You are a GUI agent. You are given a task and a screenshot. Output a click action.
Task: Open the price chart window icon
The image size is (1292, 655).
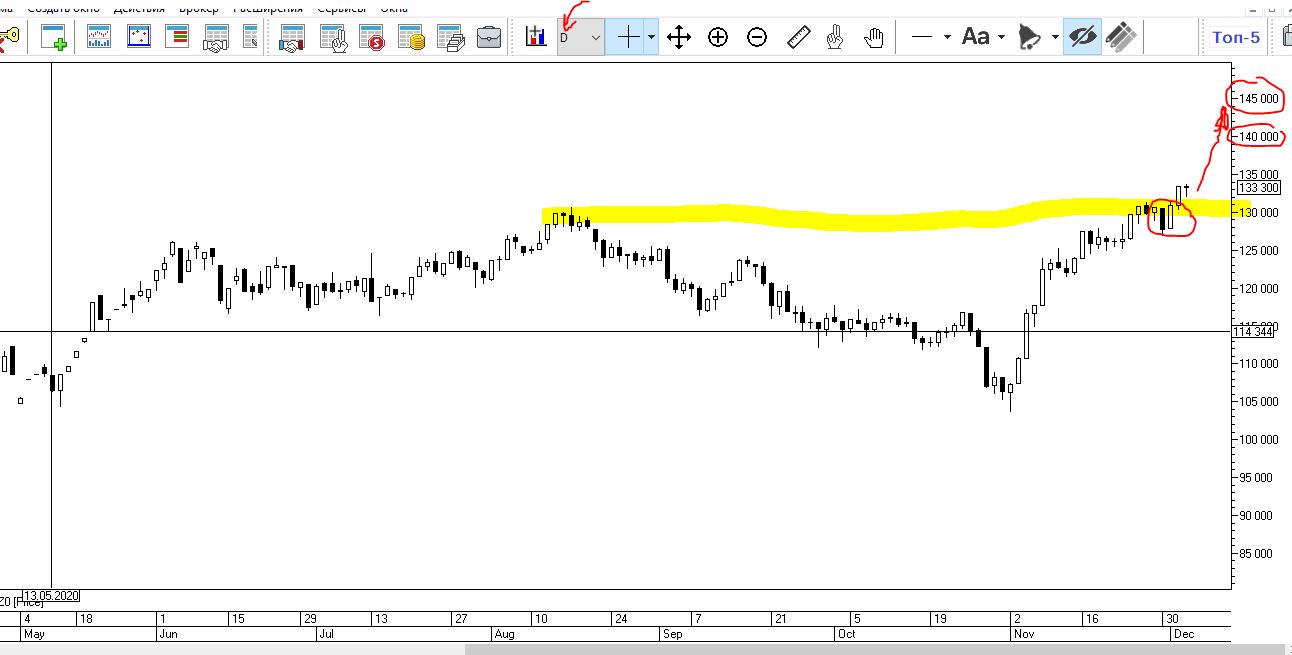[x=99, y=38]
